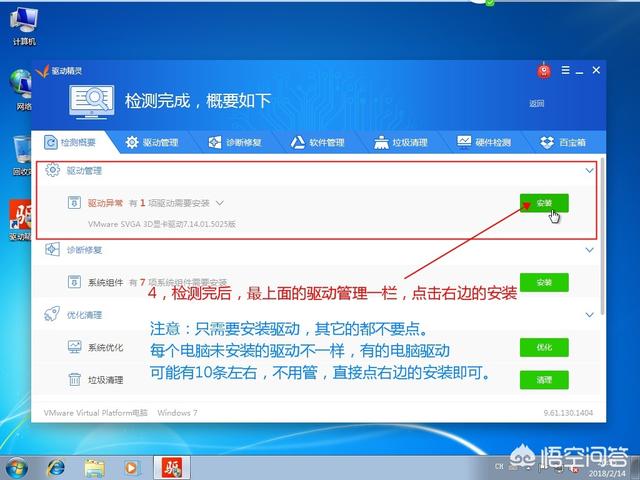Open the 网络 desktop icon
The width and height of the screenshot is (640, 480).
20,90
